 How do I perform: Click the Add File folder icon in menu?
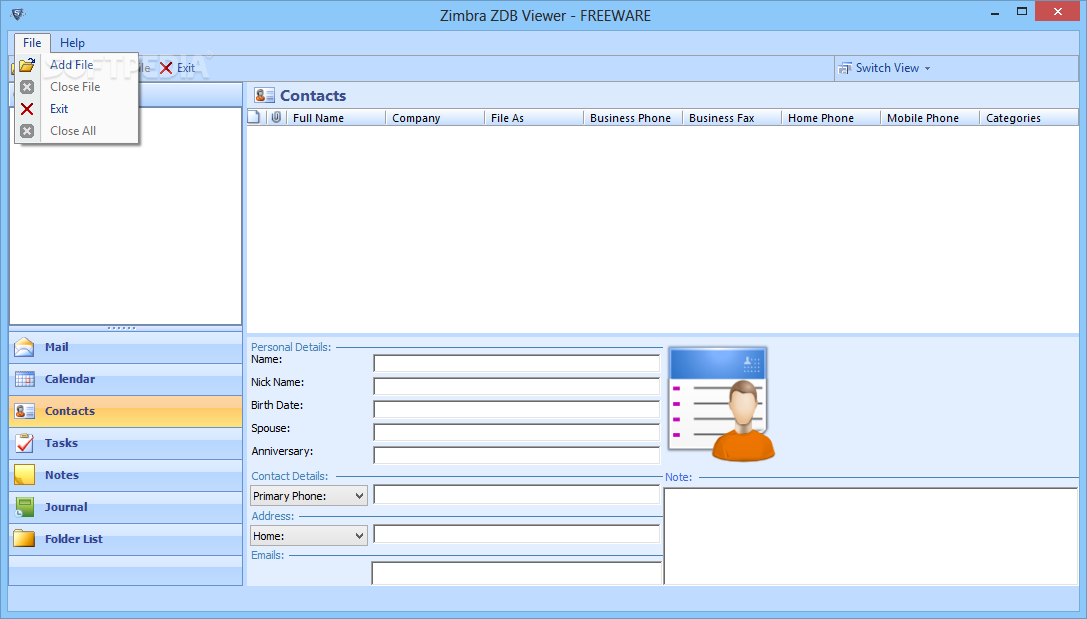point(27,65)
